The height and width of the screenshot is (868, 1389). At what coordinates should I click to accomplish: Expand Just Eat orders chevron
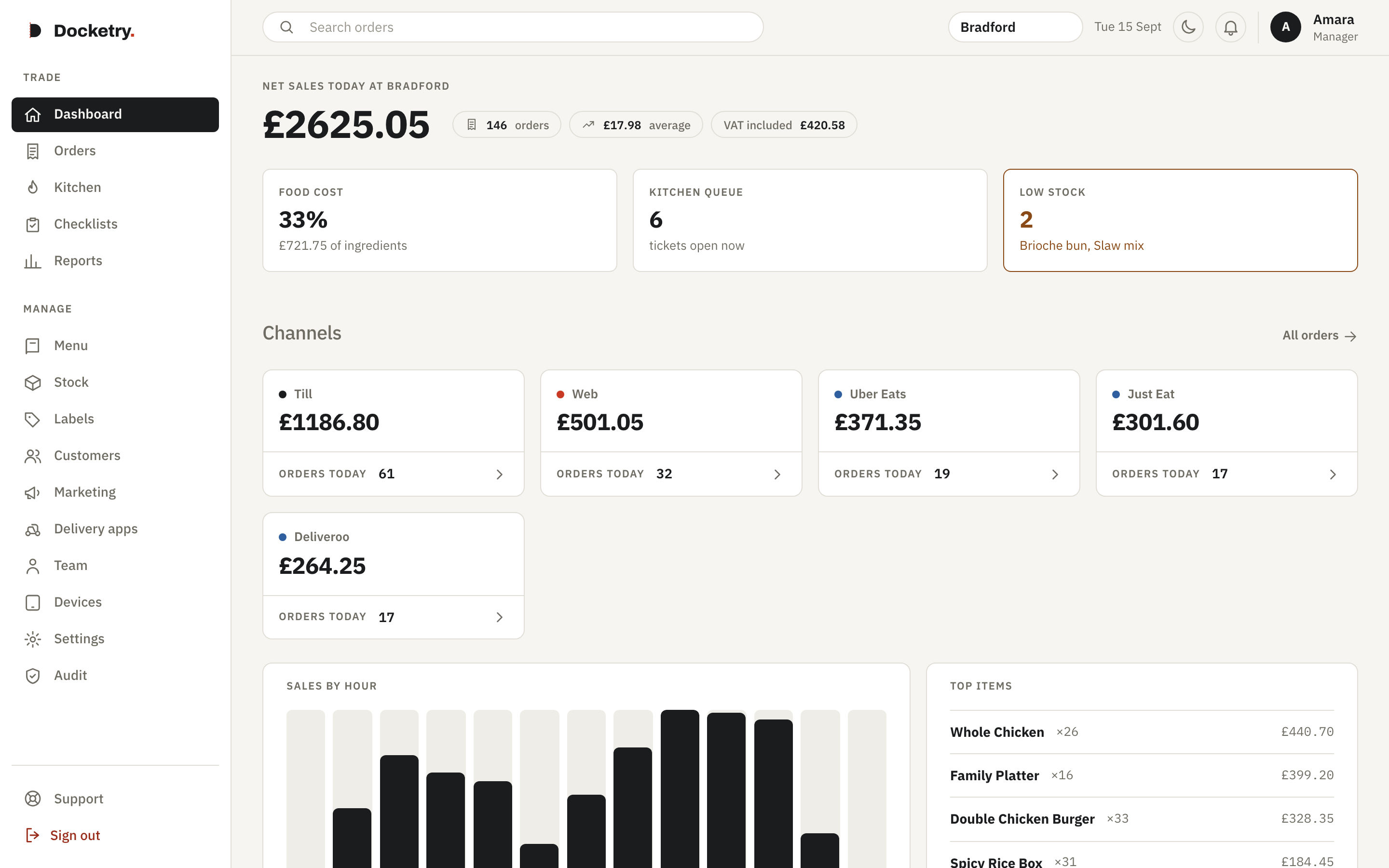click(1333, 474)
